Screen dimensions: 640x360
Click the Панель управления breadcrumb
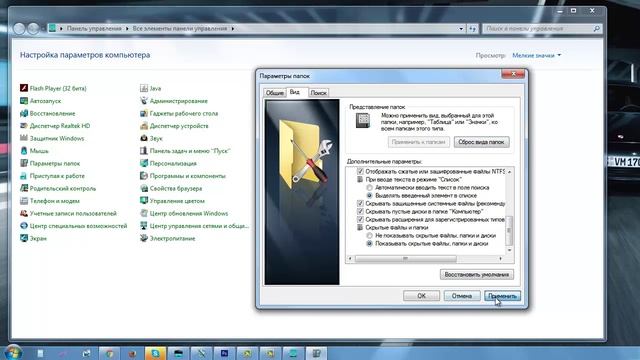click(x=94, y=29)
